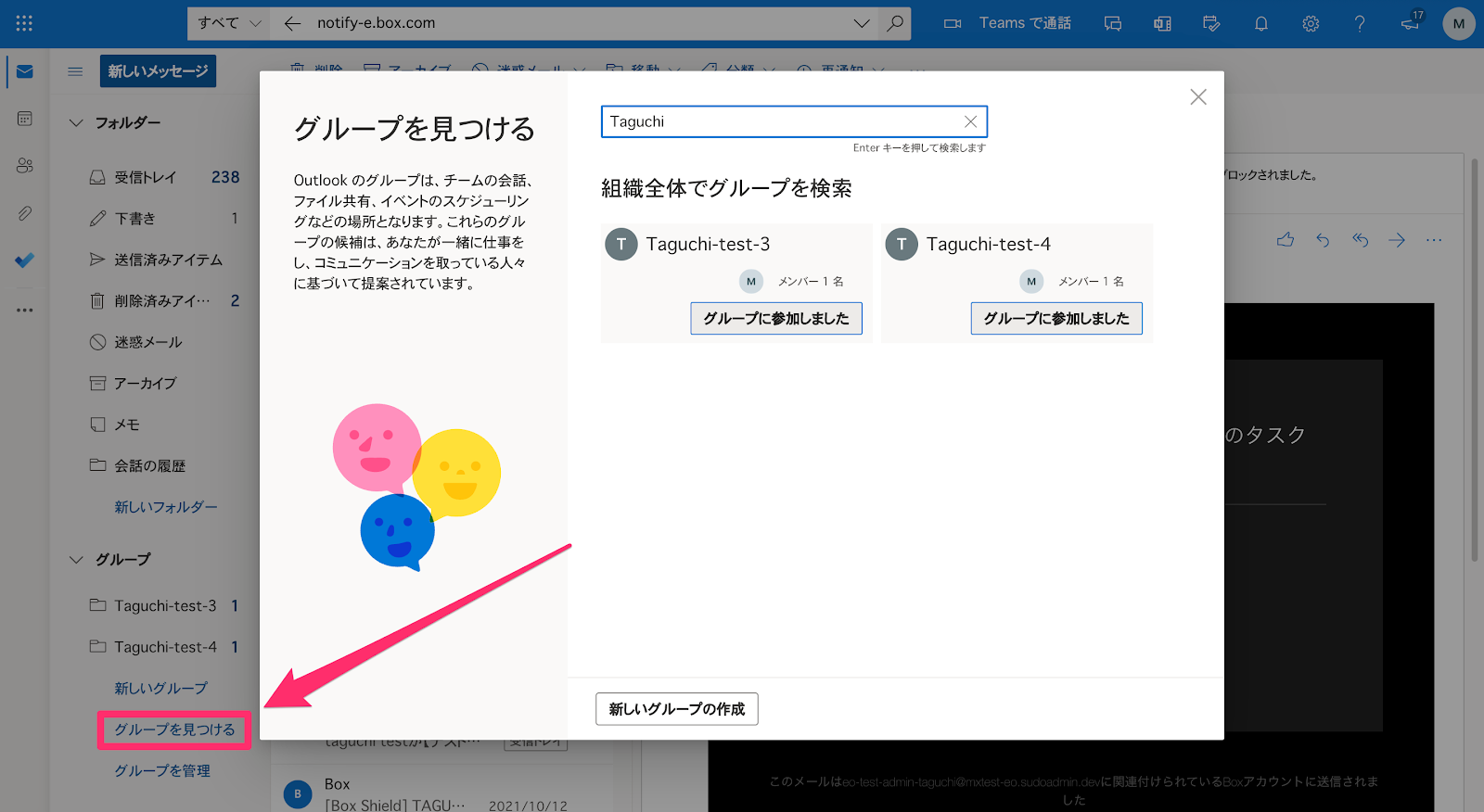Open the notifications bell

[1261, 23]
